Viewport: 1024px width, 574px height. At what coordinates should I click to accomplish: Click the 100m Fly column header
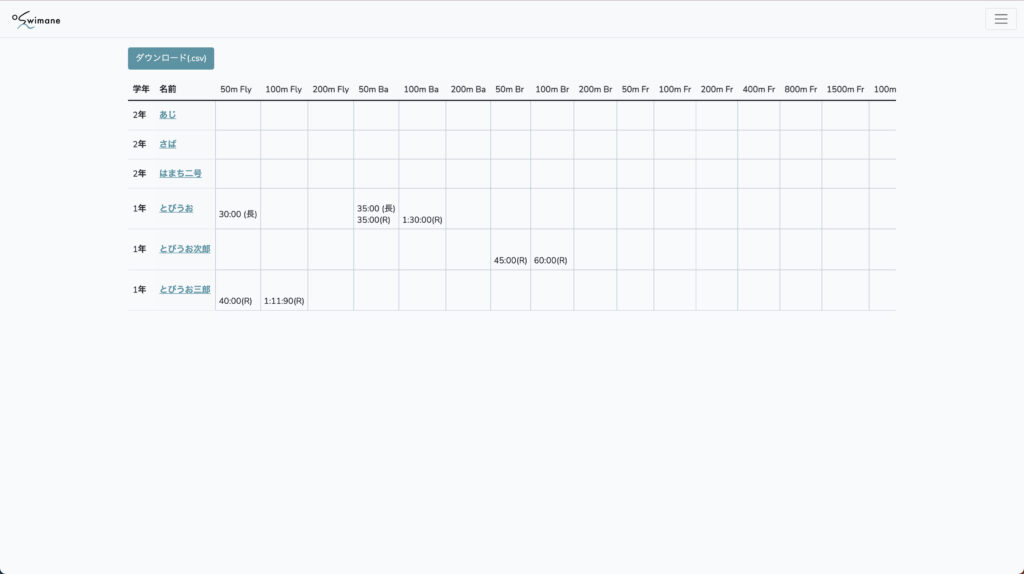click(283, 89)
